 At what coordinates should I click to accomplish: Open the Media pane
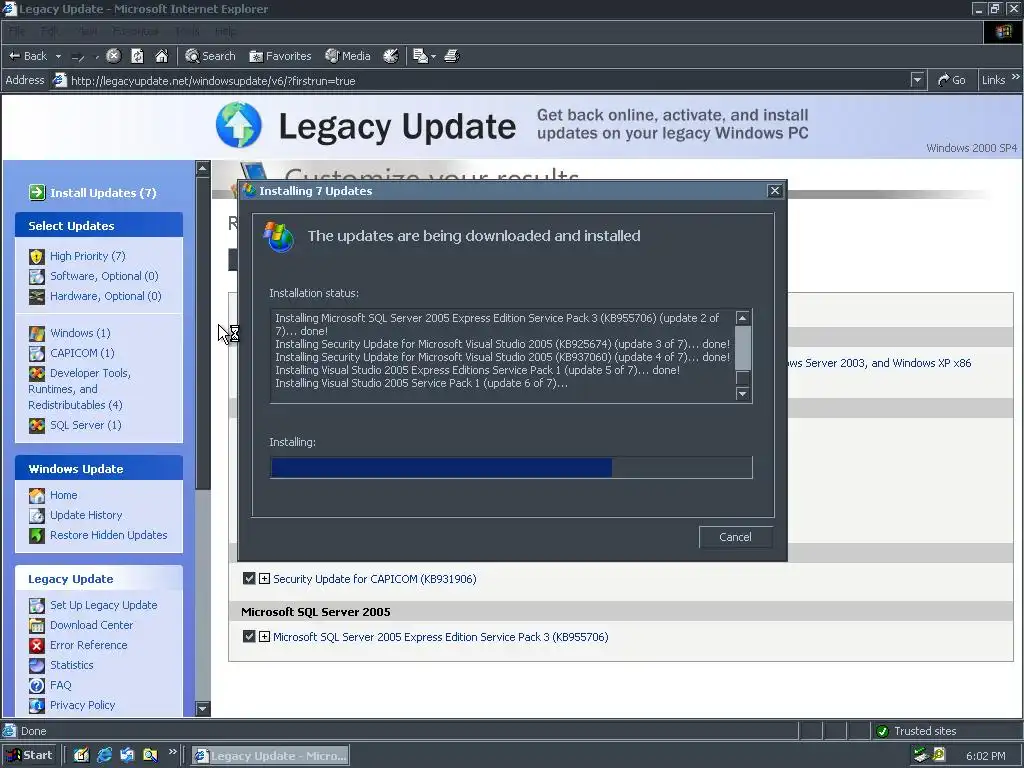tap(348, 56)
